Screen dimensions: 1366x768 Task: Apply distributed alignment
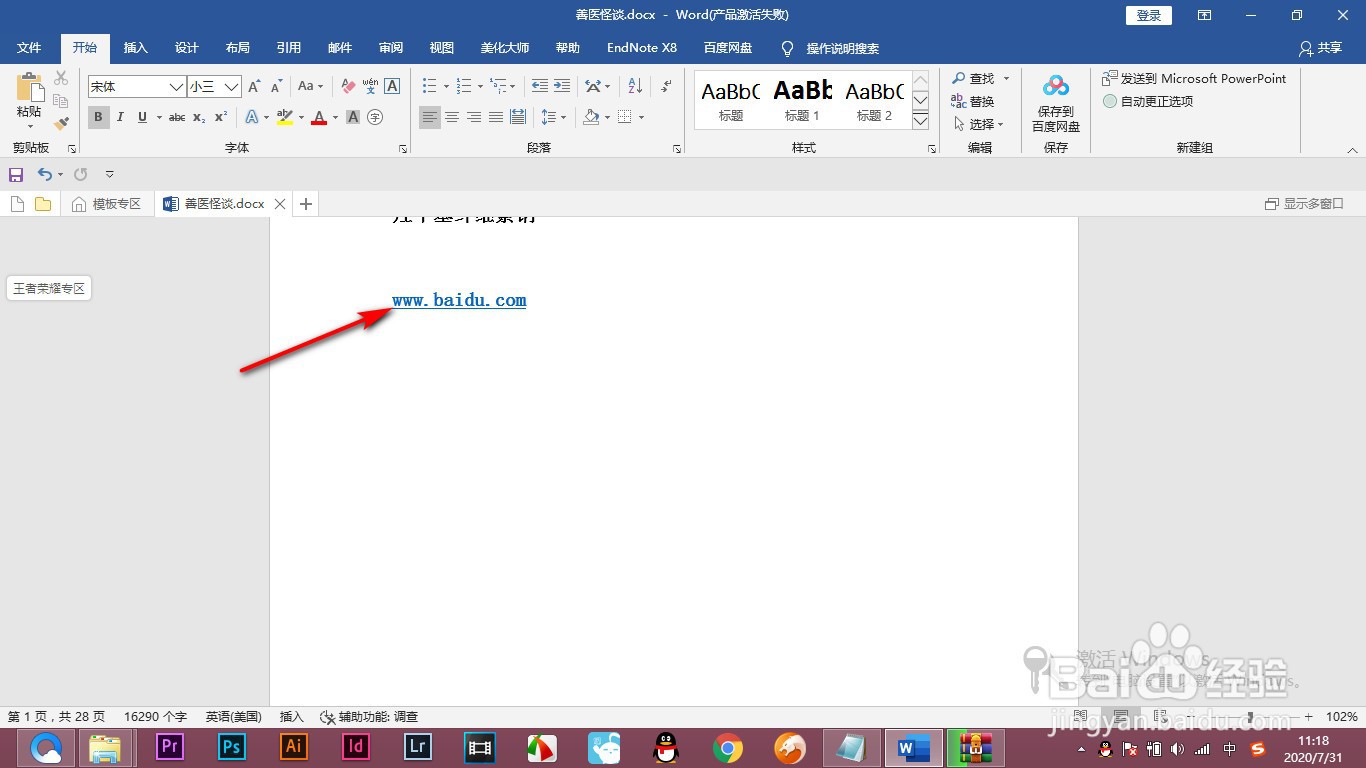coord(518,117)
